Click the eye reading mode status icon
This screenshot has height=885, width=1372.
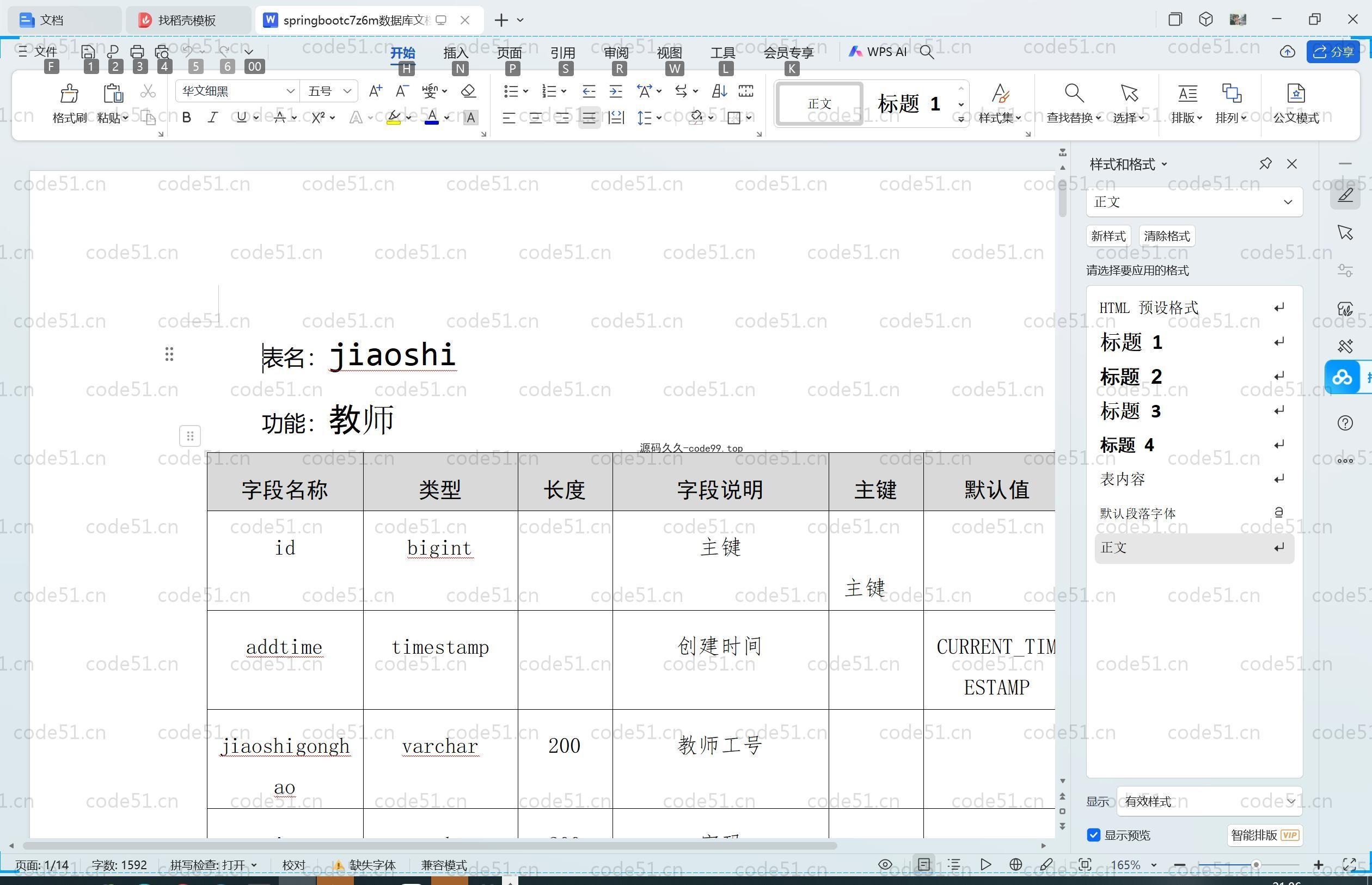point(885,864)
